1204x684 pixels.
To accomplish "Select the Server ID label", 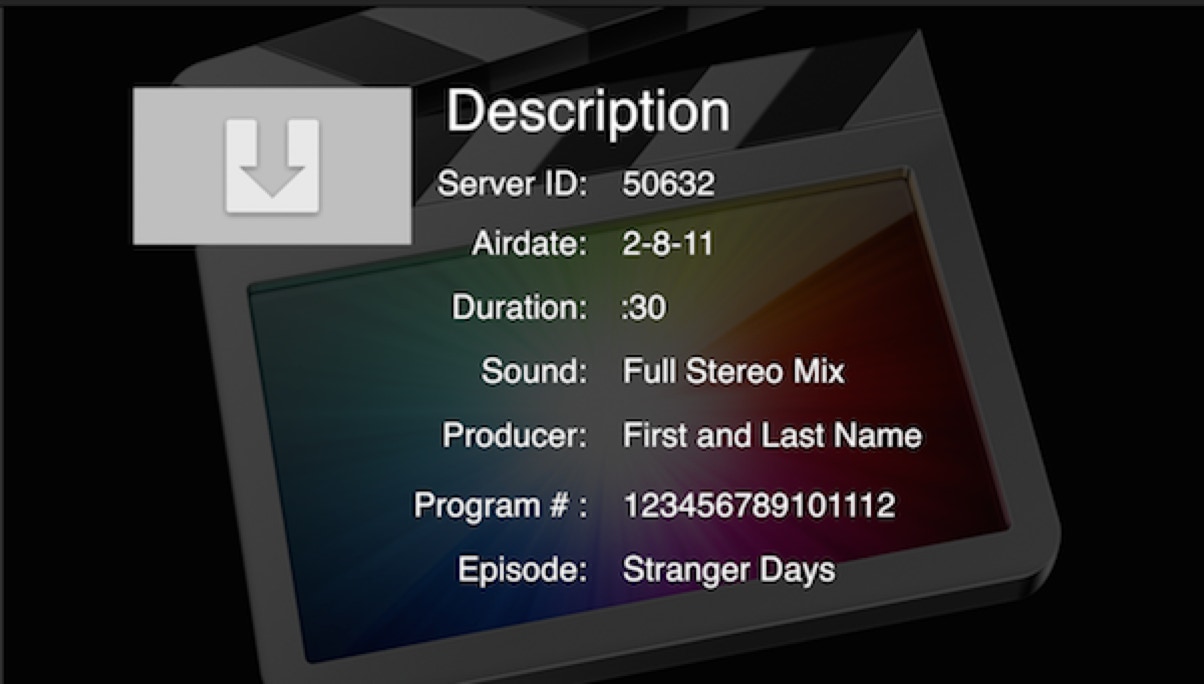I will tap(513, 184).
